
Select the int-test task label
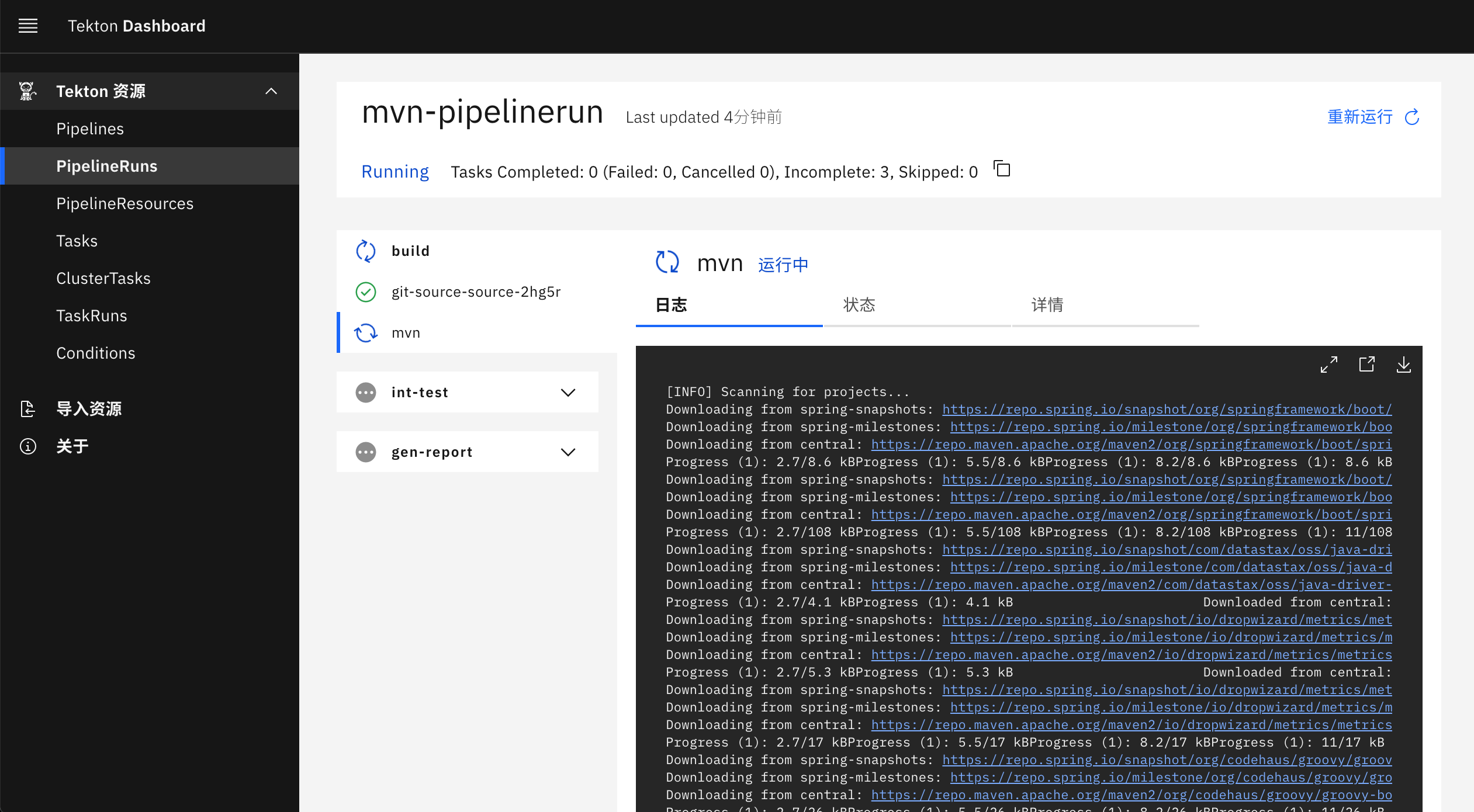click(x=420, y=392)
